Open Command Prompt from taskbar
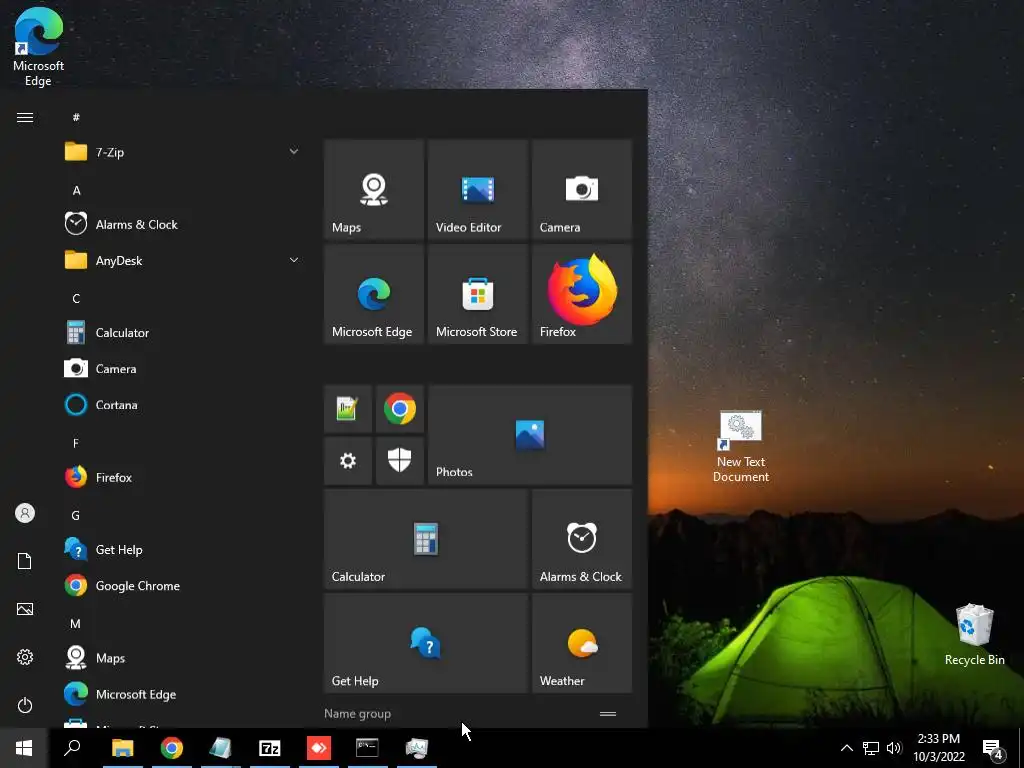This screenshot has height=768, width=1024. click(367, 748)
